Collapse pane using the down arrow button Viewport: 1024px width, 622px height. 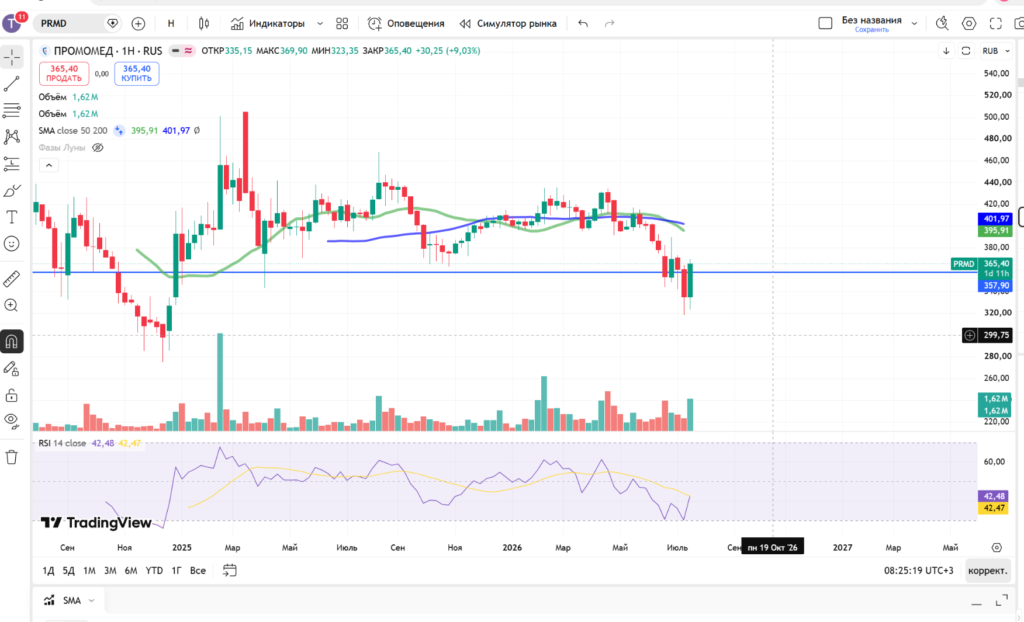point(946,51)
